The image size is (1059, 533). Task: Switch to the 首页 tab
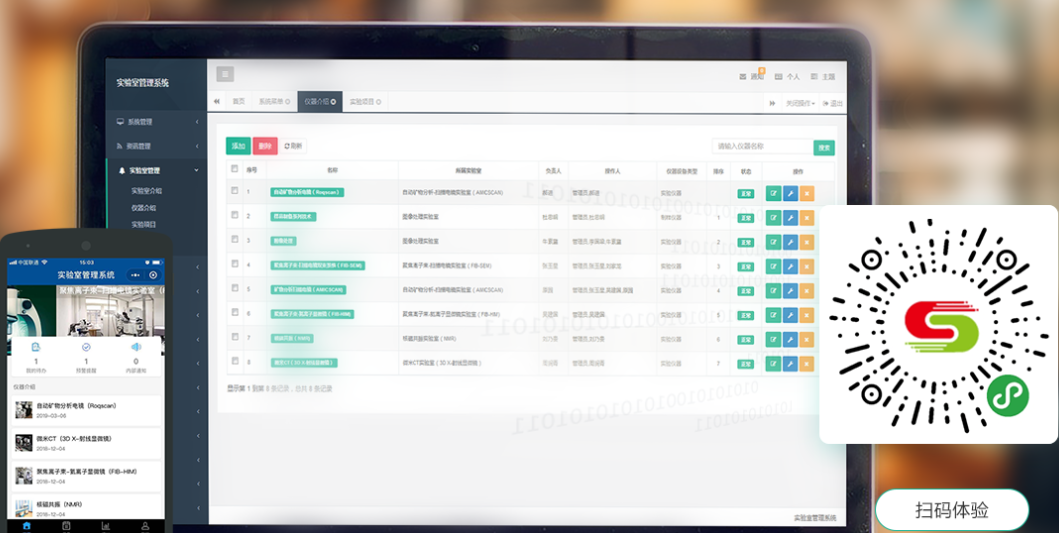click(x=238, y=101)
